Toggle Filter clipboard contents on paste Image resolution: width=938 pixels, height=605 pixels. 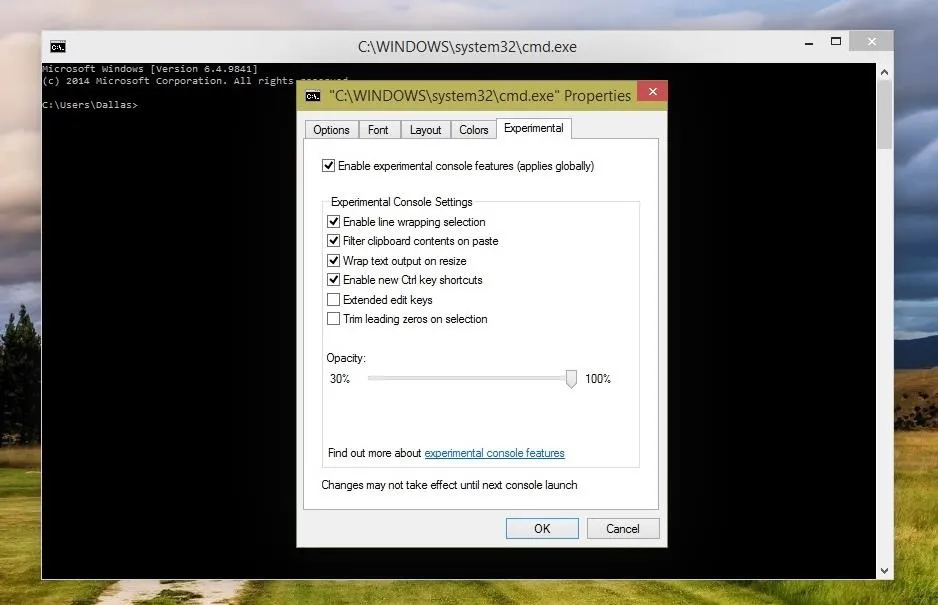tap(333, 241)
